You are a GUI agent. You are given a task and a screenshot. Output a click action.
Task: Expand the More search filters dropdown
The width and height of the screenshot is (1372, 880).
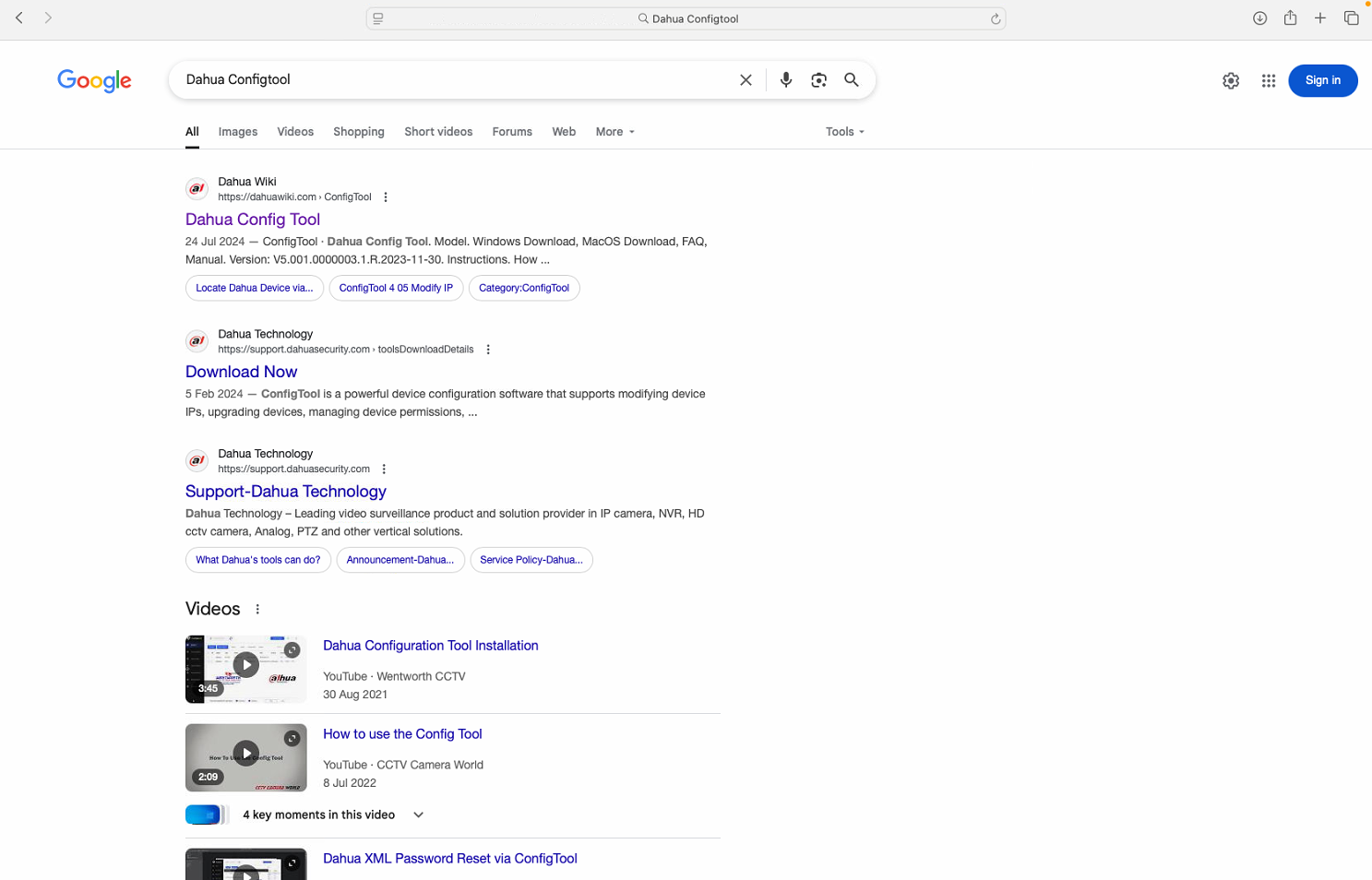614,132
